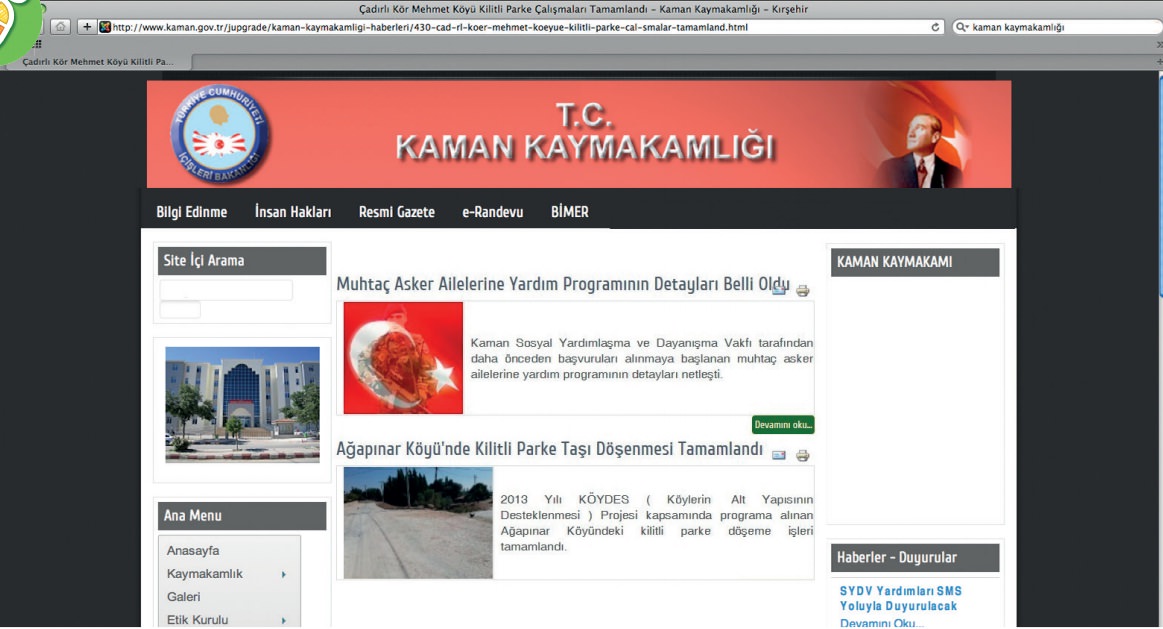
Task: Open the search magnifier dropdown in search field
Action: [x=962, y=27]
